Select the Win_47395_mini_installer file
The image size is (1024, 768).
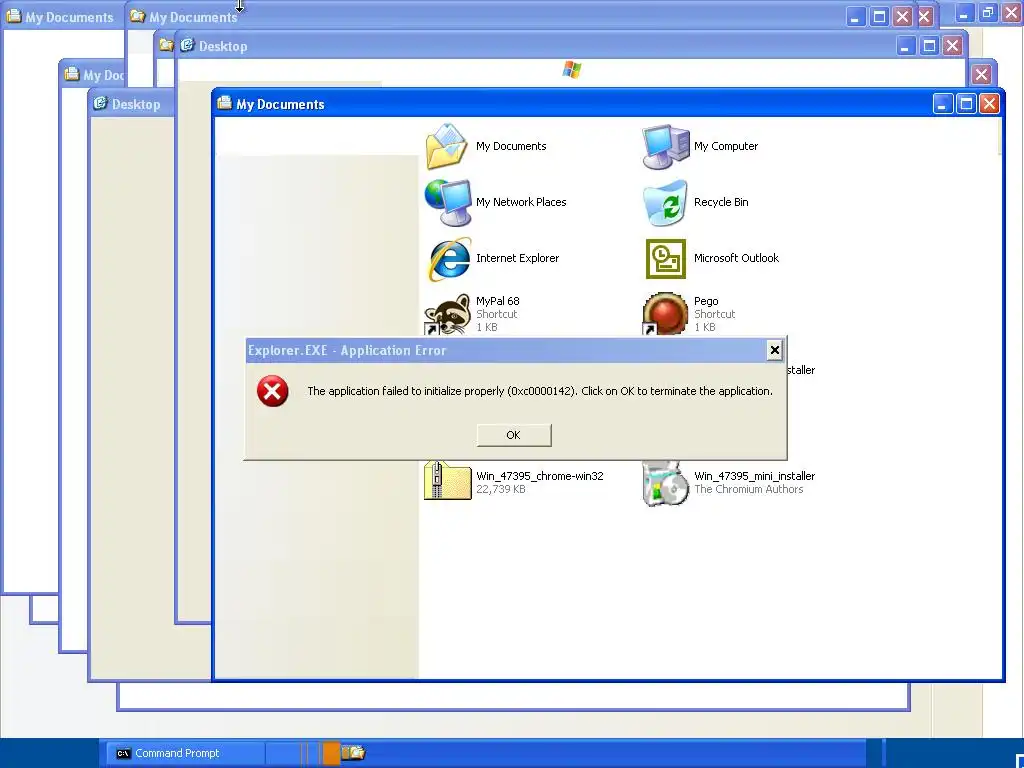click(x=665, y=483)
